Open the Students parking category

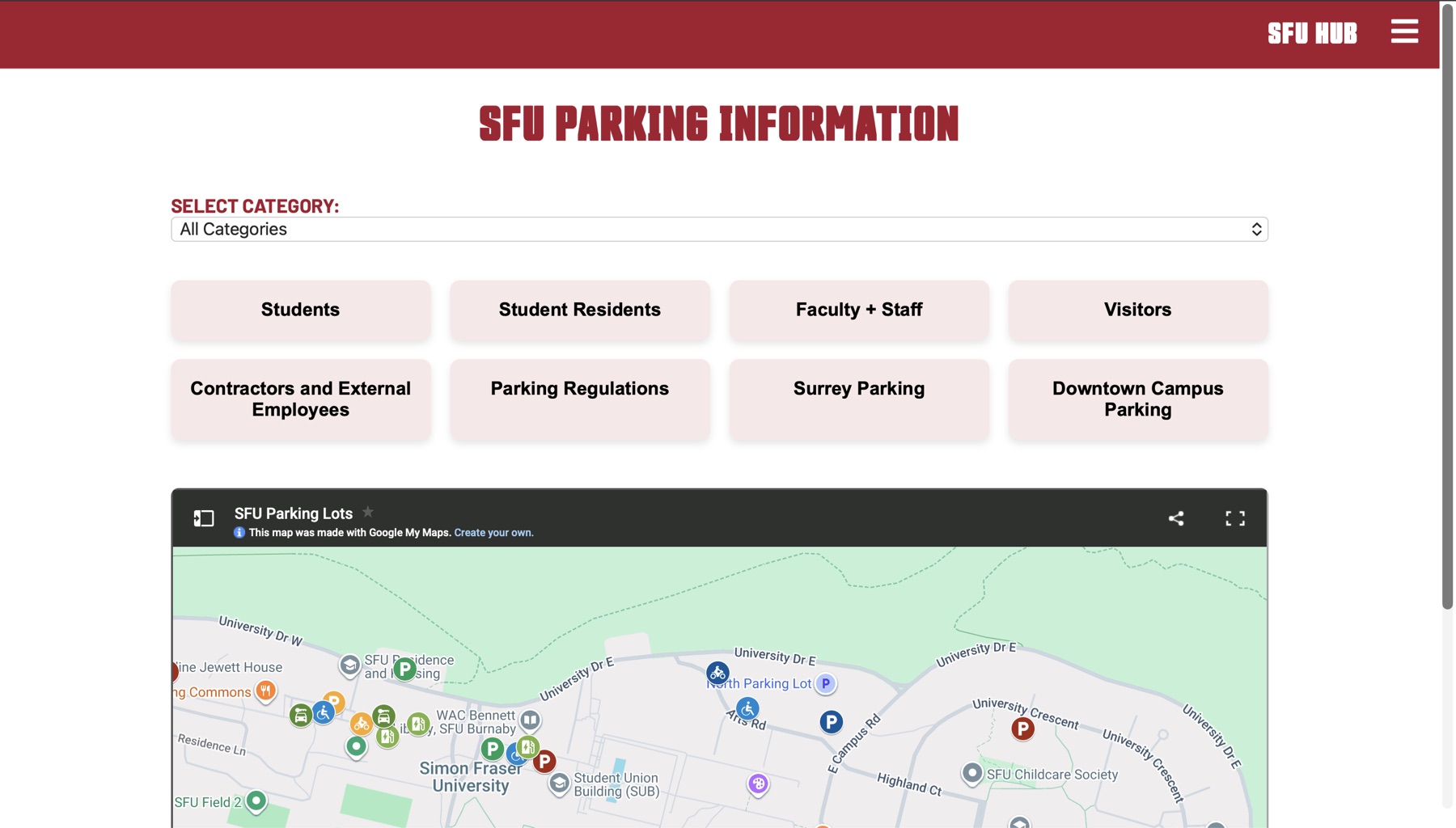pos(301,310)
